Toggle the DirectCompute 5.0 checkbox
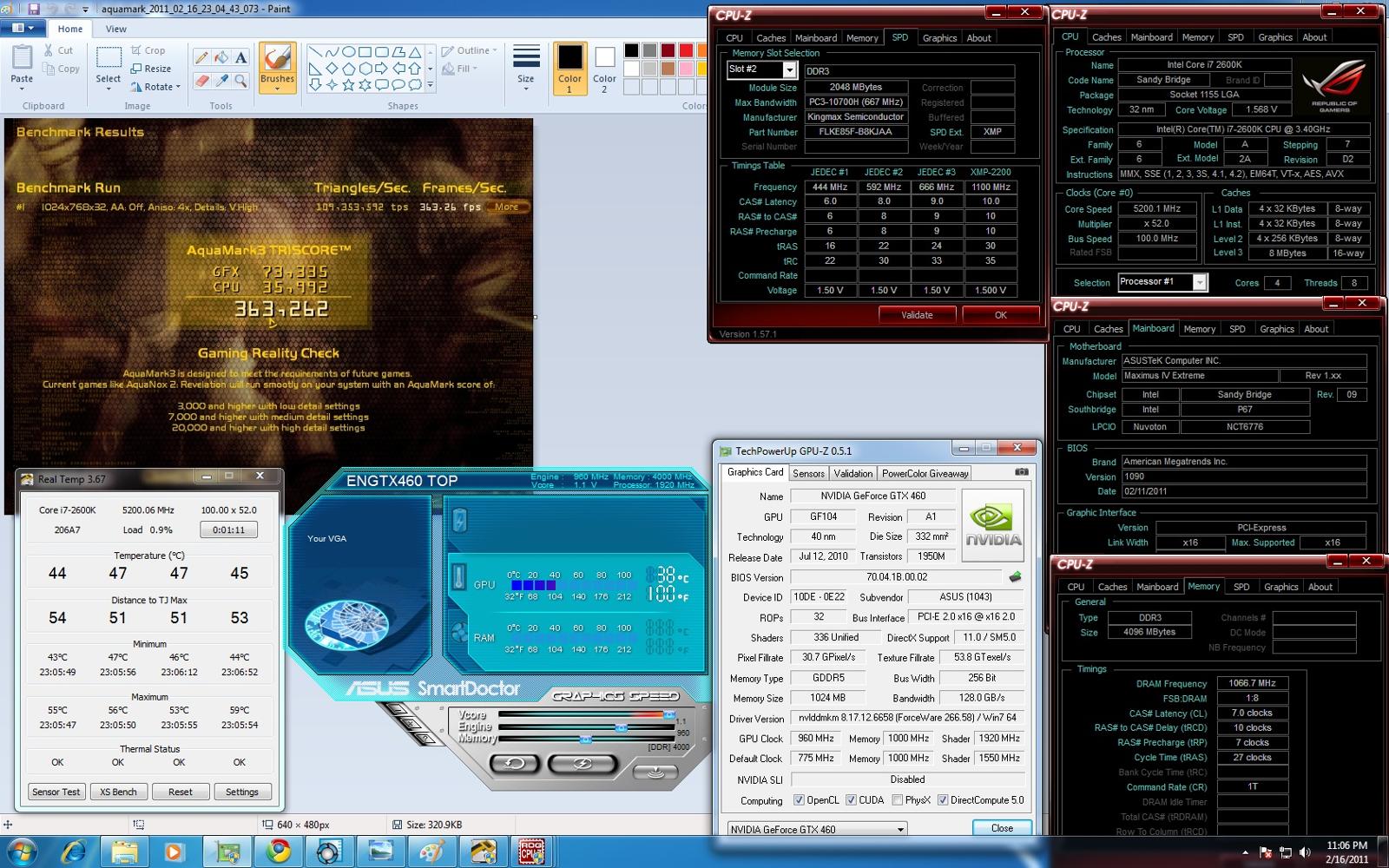 pyautogui.click(x=943, y=800)
